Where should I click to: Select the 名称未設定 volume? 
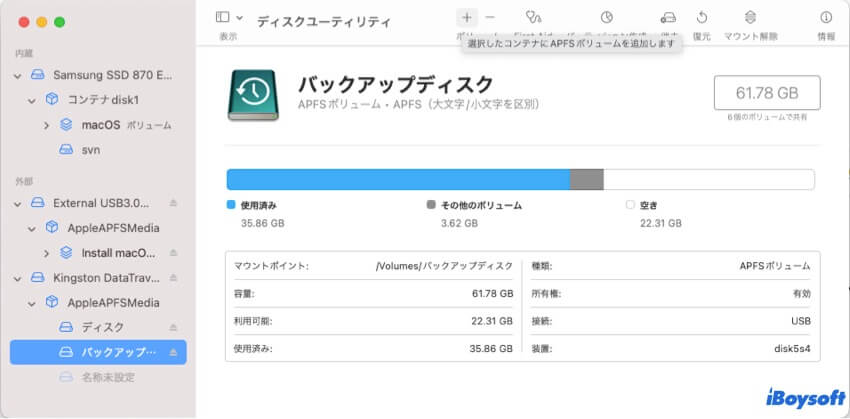click(98, 377)
